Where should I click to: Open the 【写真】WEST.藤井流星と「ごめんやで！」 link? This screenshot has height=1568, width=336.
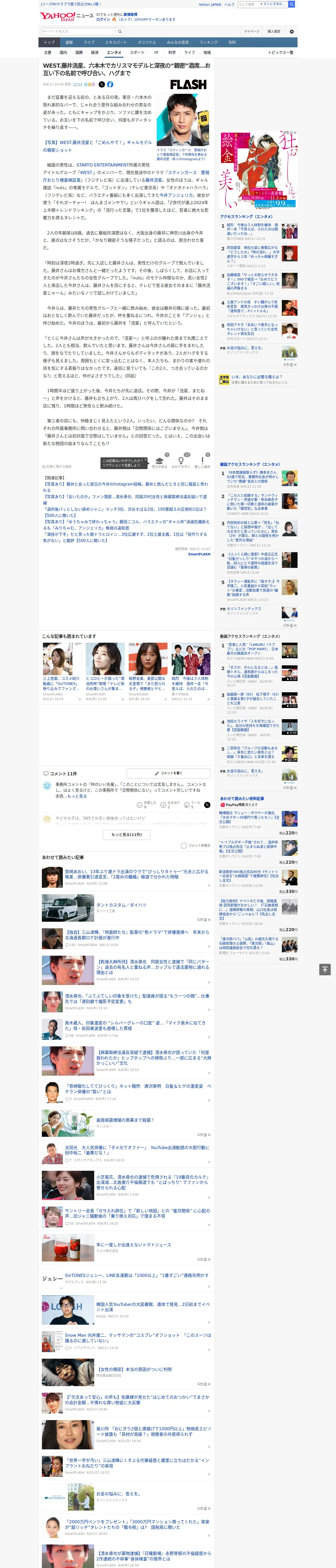coord(98,146)
